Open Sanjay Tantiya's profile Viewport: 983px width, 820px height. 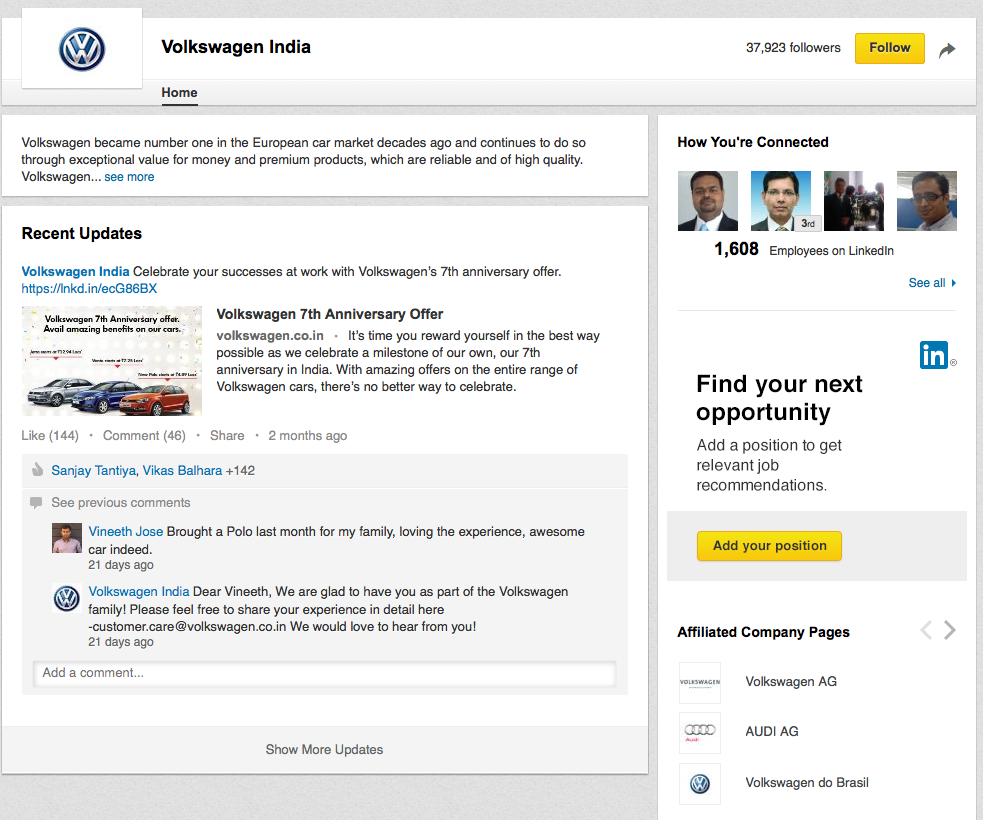93,470
